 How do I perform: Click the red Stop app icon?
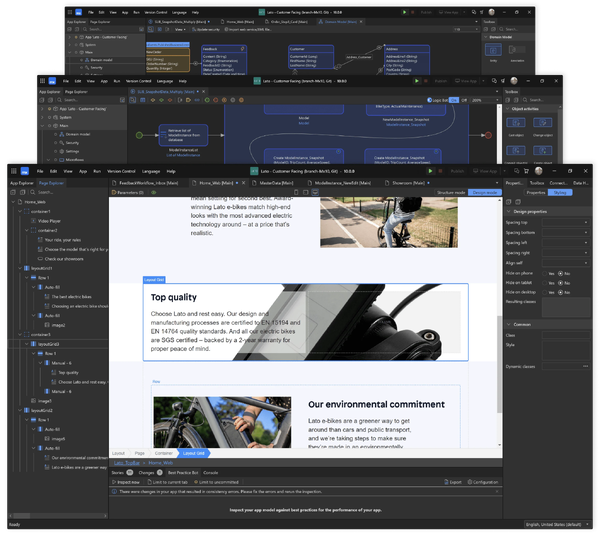440,171
